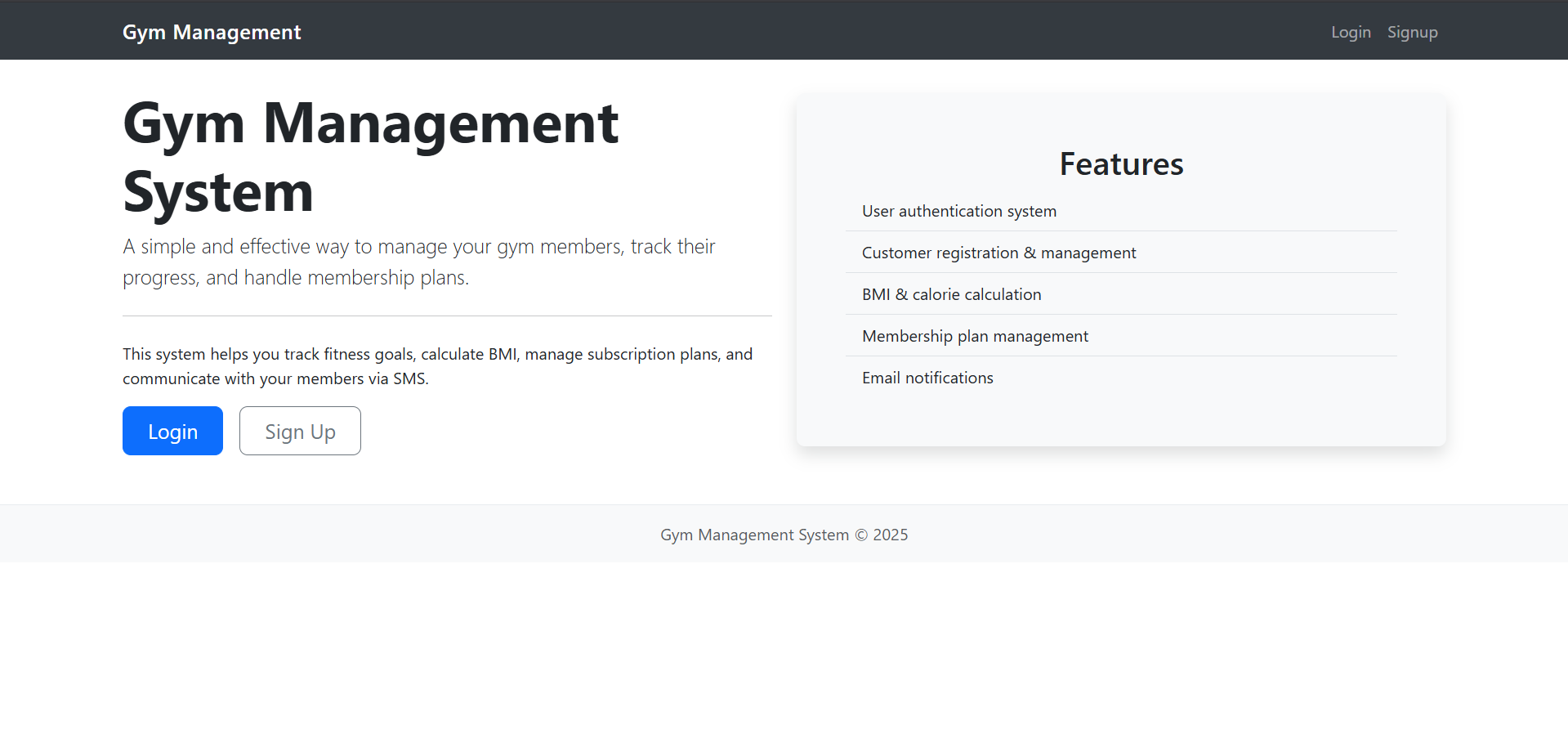Screen dimensions: 1568x752
Task: Click the horizontal divider under the lead text
Action: point(447,316)
